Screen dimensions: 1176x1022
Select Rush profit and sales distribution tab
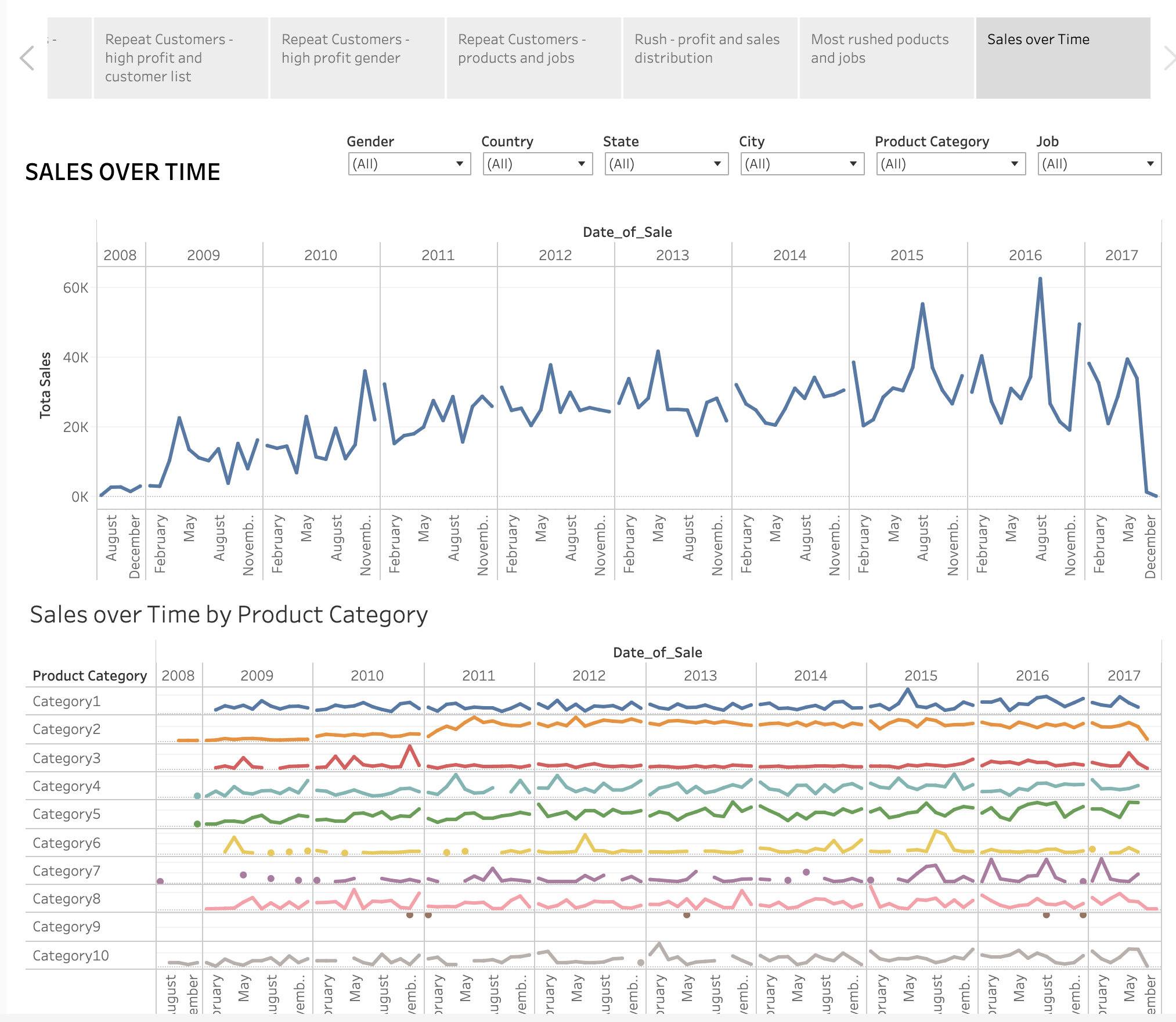pos(709,57)
